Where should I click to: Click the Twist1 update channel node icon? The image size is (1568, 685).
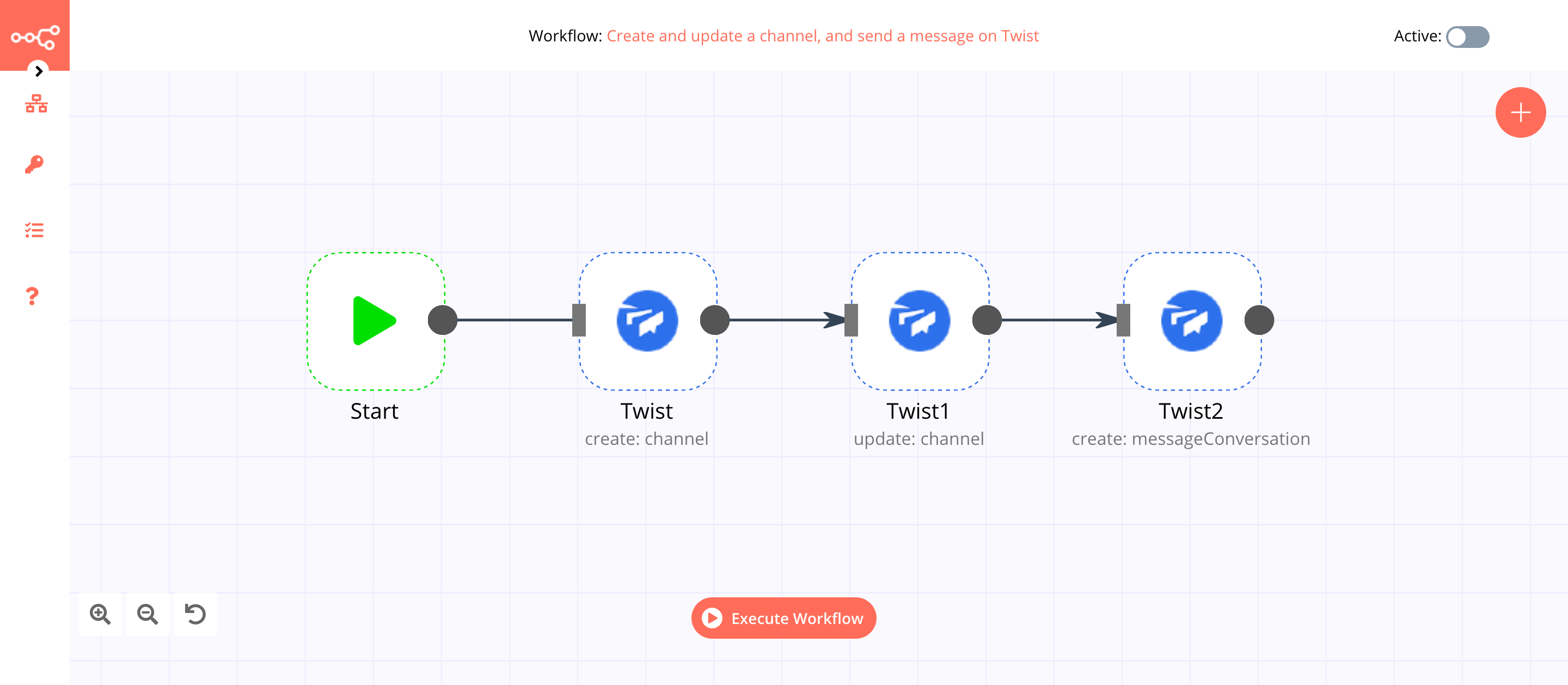pyautogui.click(x=919, y=320)
